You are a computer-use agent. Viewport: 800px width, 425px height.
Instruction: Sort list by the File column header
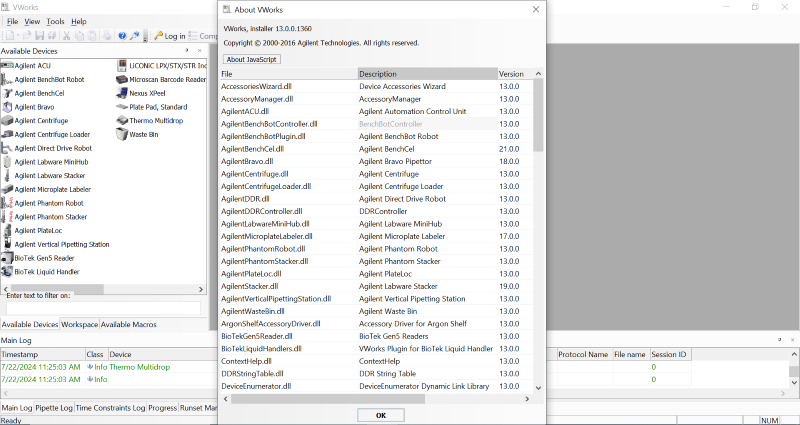(x=289, y=74)
